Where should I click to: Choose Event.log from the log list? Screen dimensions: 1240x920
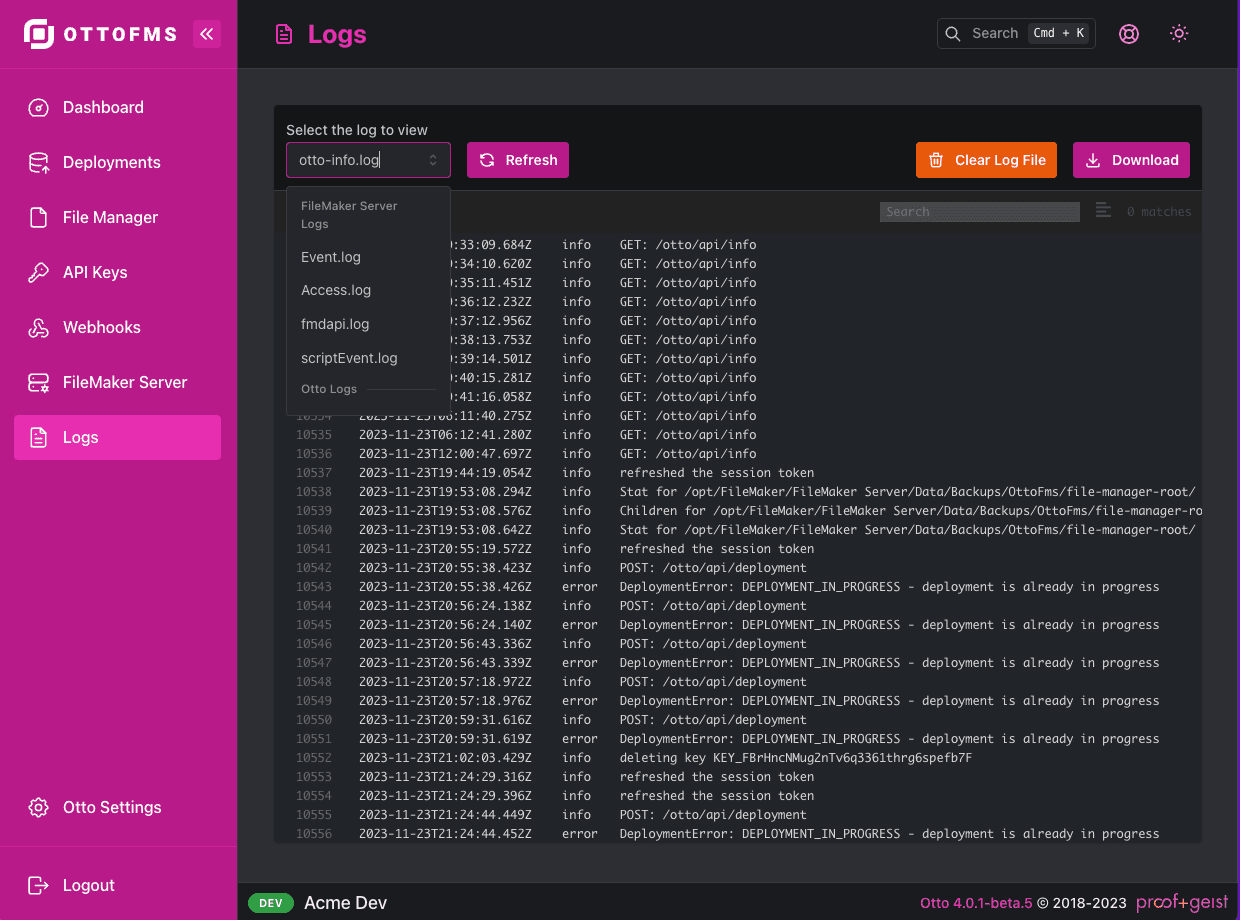click(x=330, y=257)
